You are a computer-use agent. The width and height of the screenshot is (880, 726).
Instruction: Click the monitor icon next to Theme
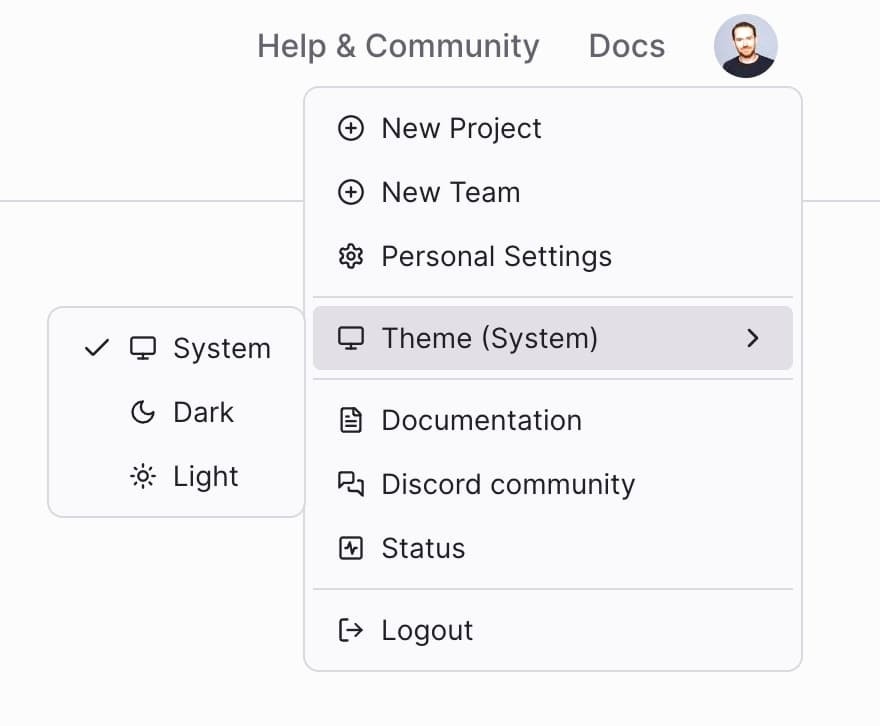pyautogui.click(x=351, y=338)
